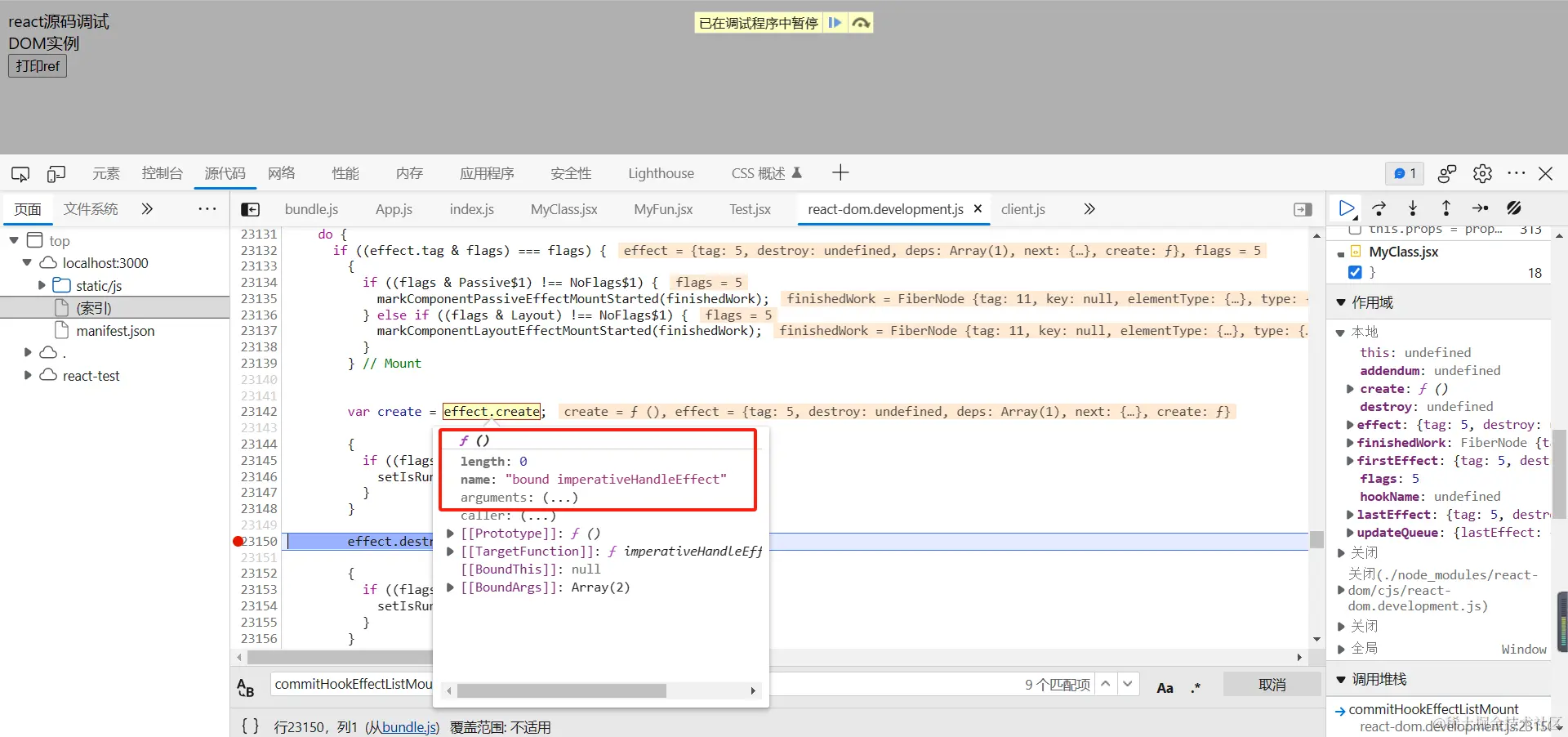Click the 打印ref button
Screen dimensions: 1568x737
coord(38,66)
